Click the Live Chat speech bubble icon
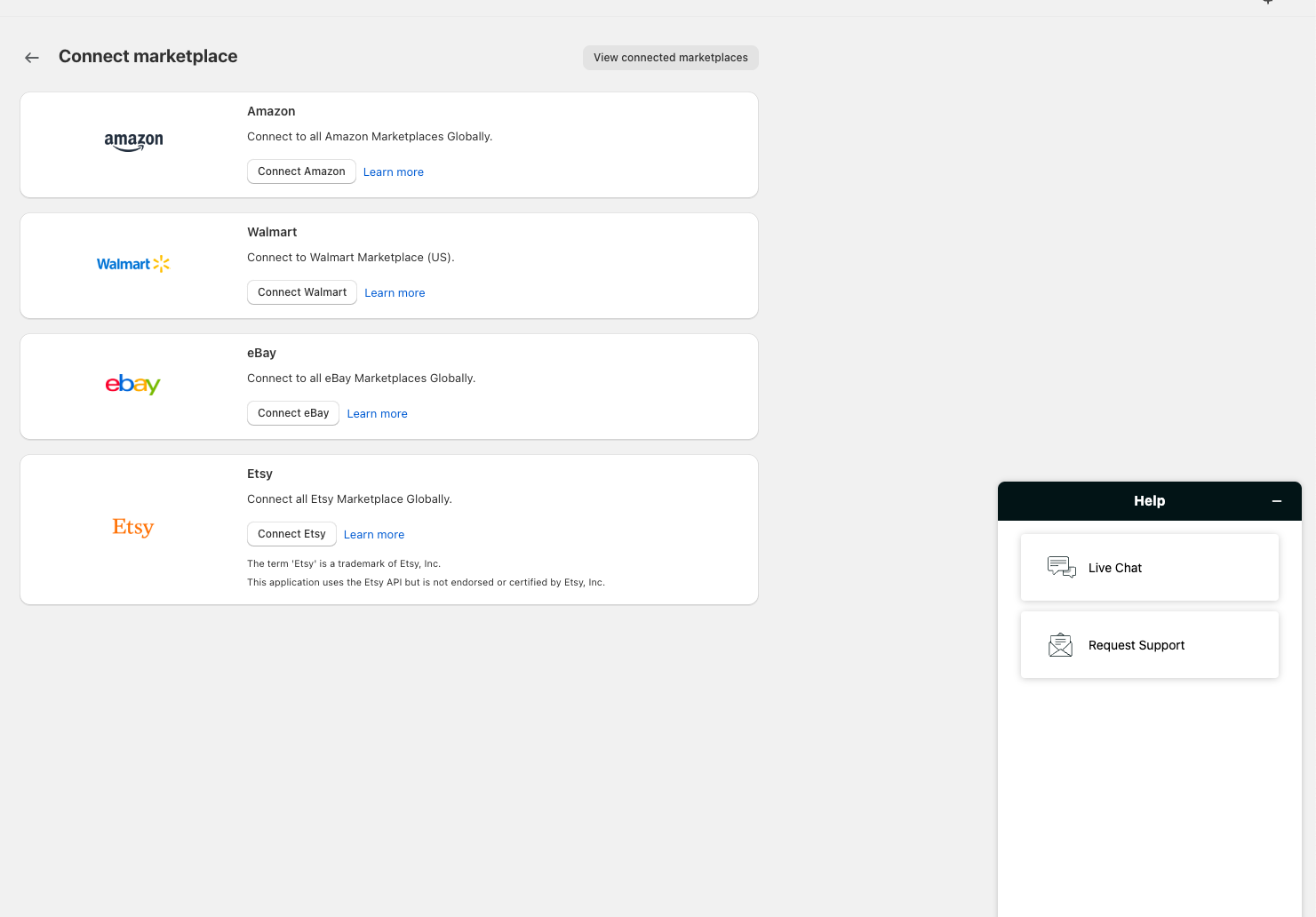 1061,567
